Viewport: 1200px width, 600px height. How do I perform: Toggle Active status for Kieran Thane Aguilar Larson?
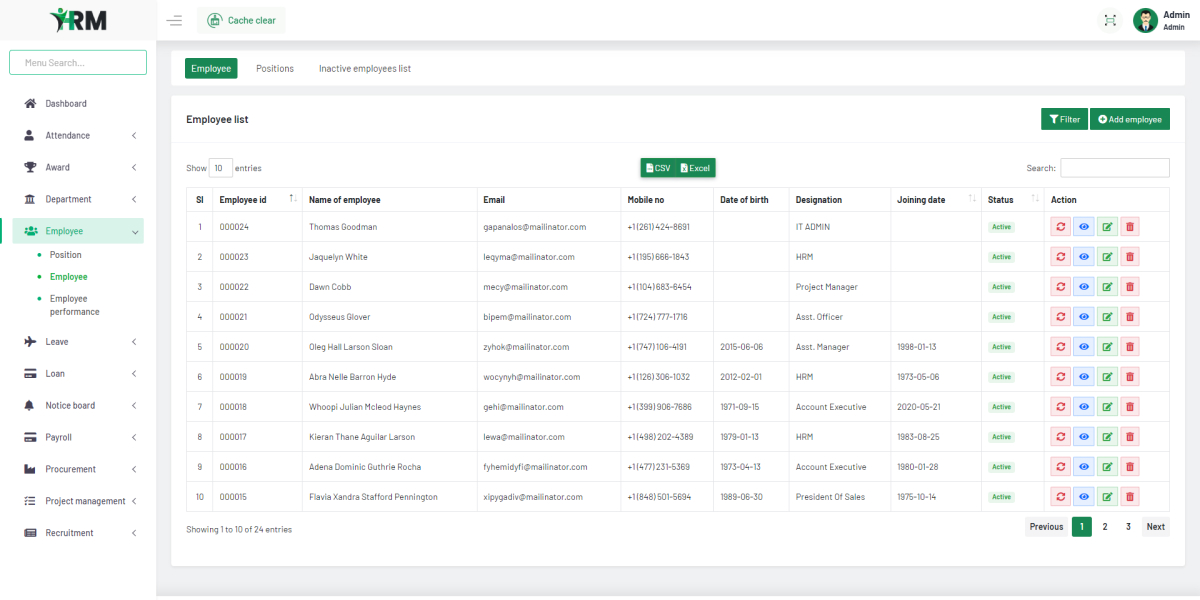point(1000,436)
